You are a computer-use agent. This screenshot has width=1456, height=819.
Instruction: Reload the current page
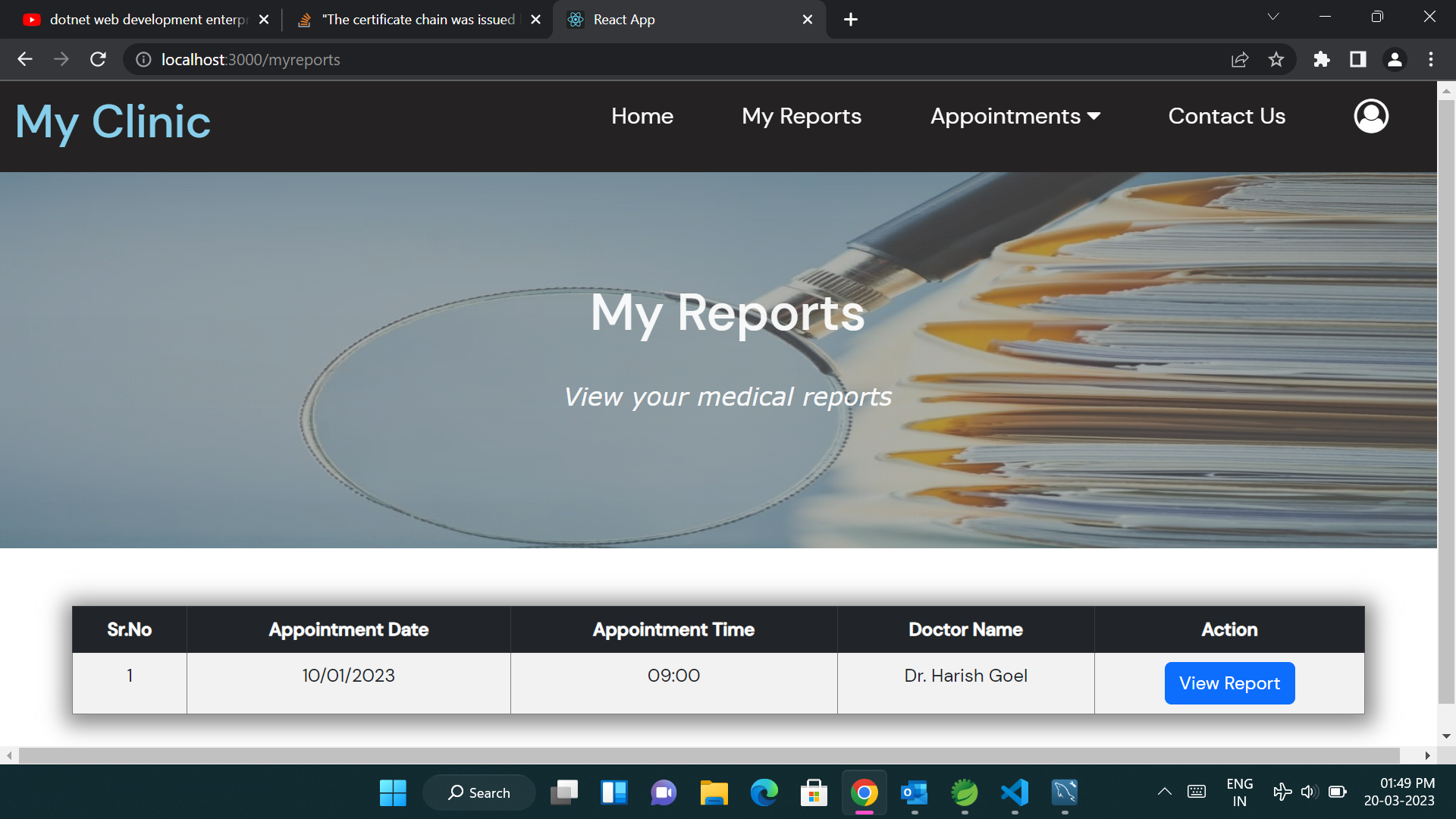[x=98, y=59]
